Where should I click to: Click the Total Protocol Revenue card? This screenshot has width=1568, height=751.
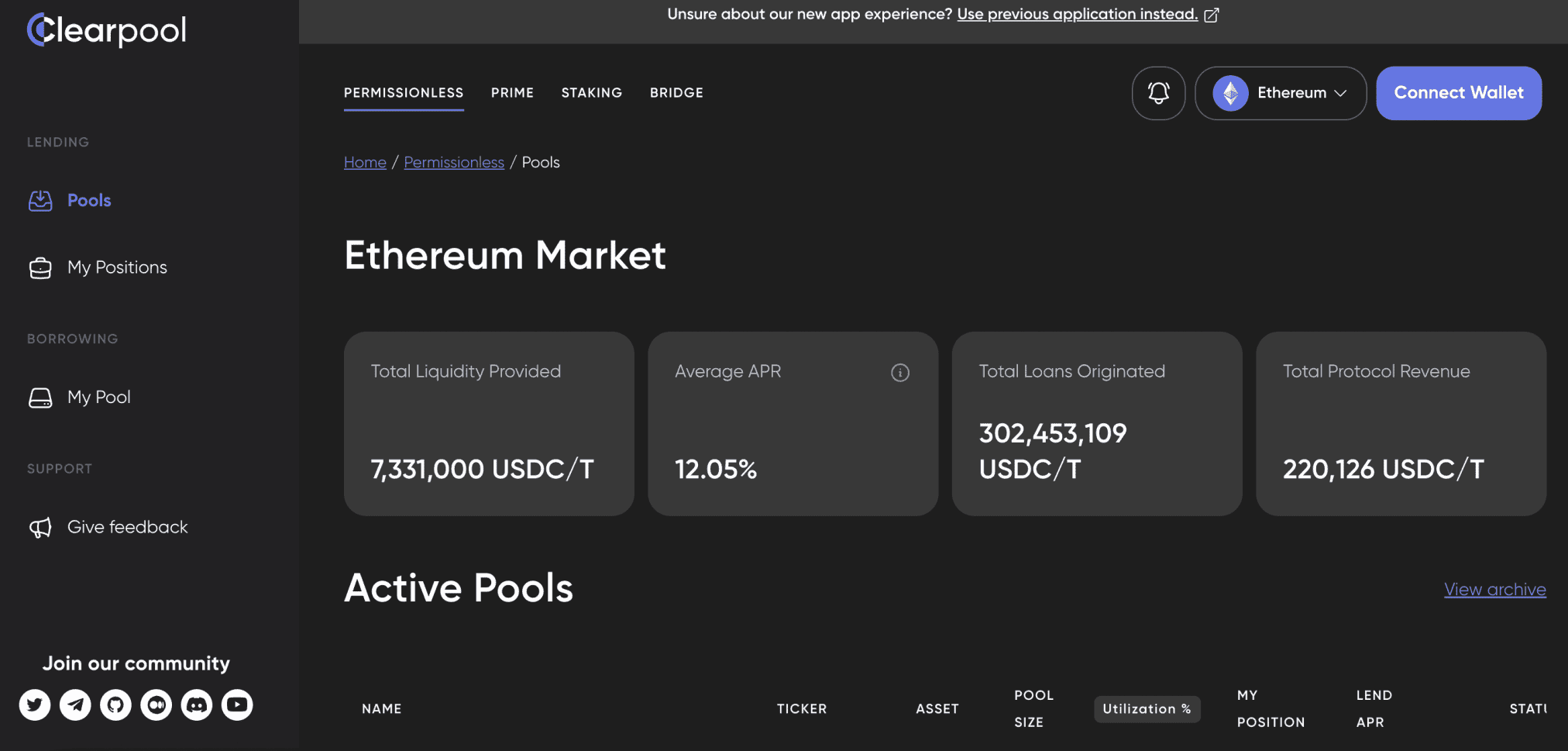pos(1401,424)
